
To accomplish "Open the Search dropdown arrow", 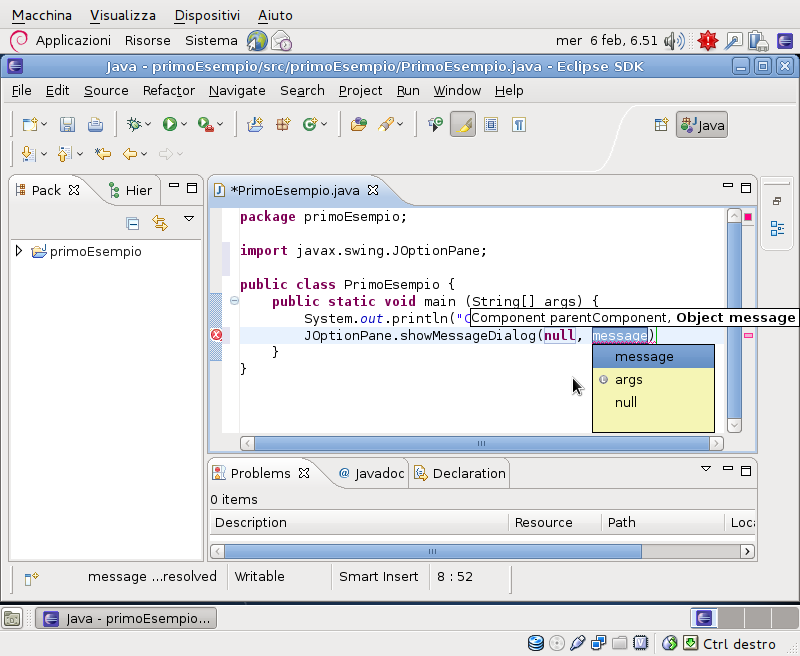I will coord(400,124).
